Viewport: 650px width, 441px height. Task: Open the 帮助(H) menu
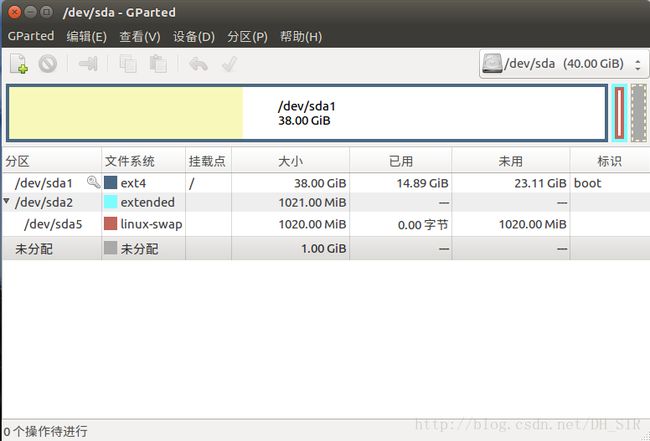[301, 36]
